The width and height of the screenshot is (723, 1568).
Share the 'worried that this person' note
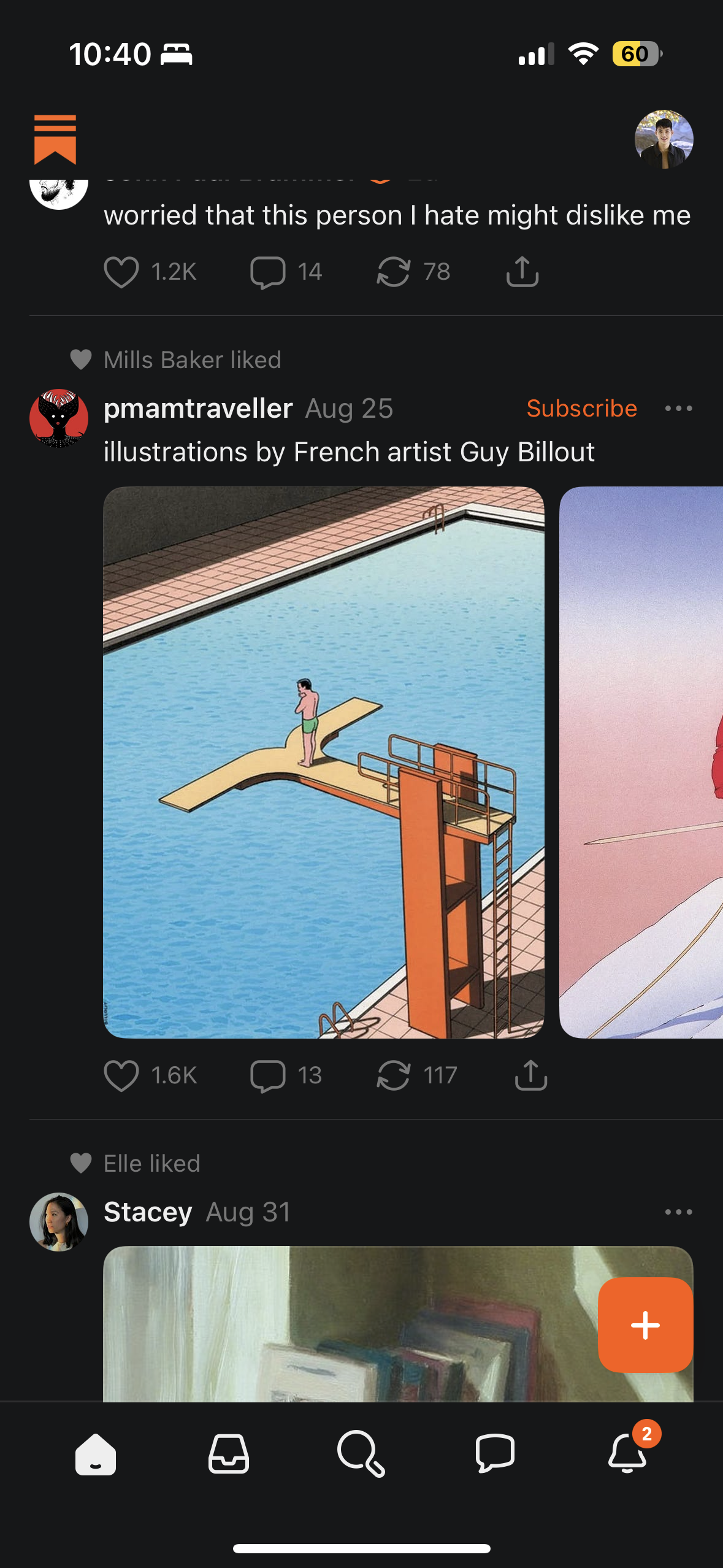pyautogui.click(x=522, y=271)
